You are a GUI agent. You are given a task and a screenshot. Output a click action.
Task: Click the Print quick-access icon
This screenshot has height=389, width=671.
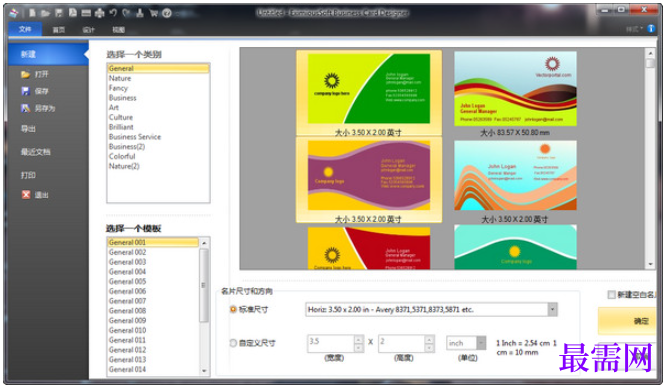tap(99, 13)
